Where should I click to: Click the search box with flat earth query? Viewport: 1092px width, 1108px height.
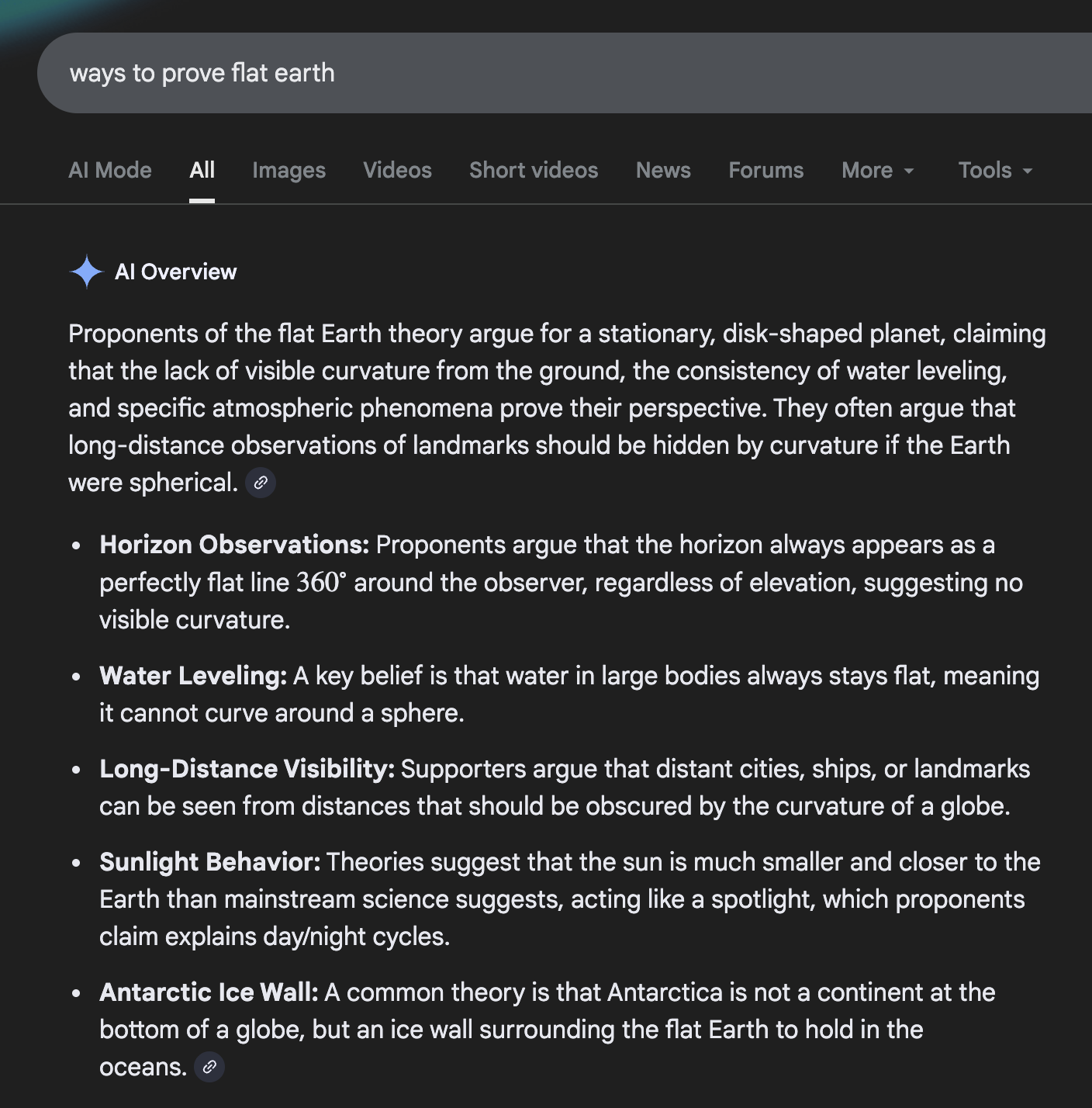coord(543,73)
